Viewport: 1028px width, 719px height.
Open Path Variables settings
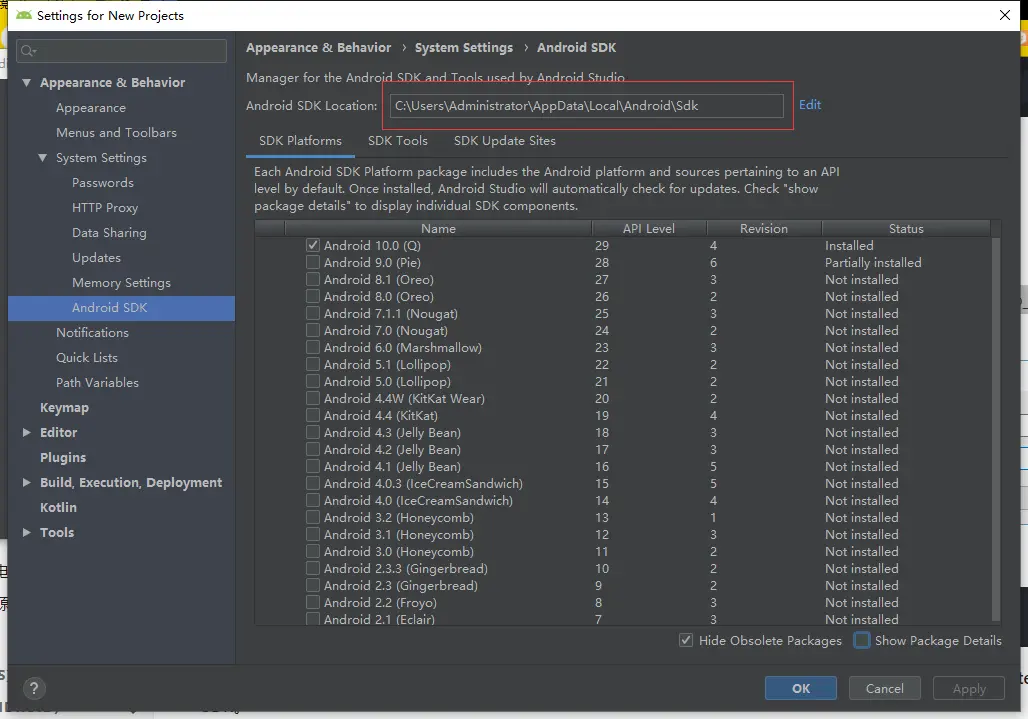(x=97, y=382)
